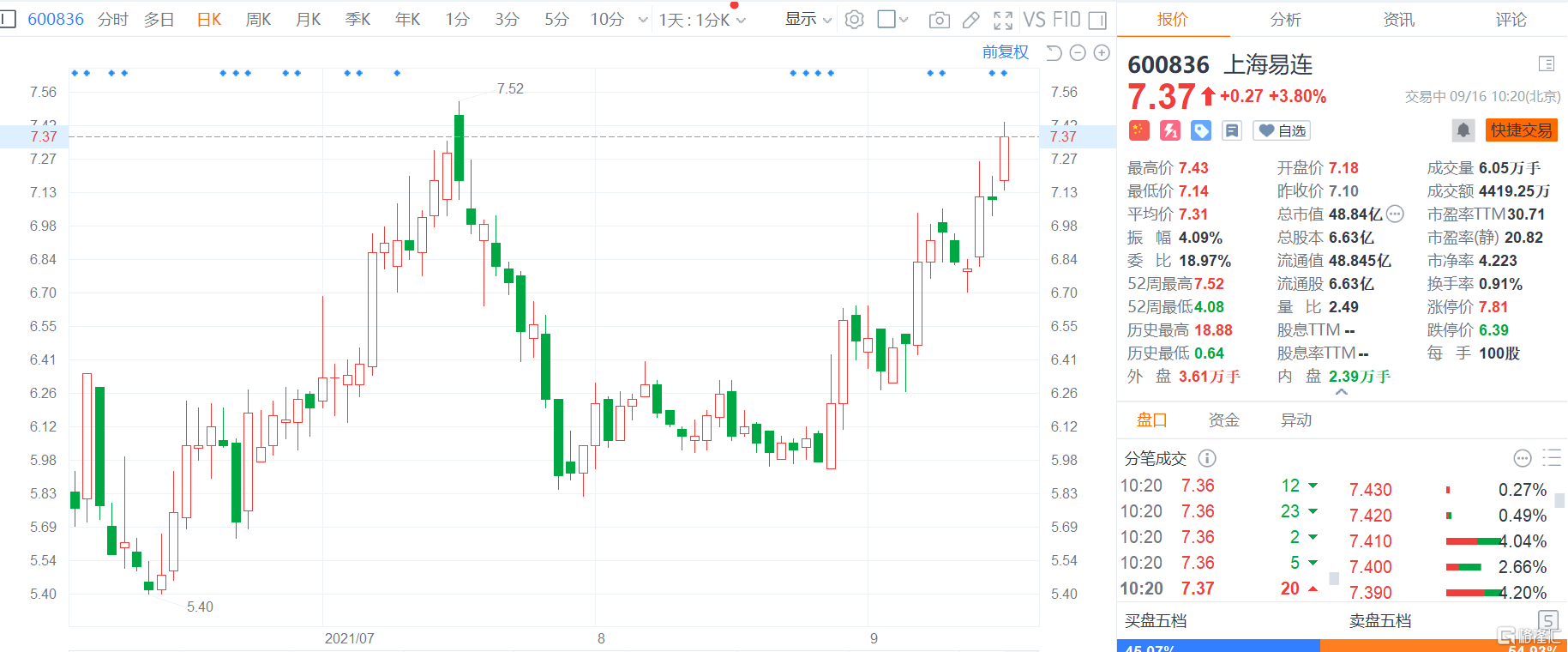Click the blue tag icon

tap(1201, 130)
